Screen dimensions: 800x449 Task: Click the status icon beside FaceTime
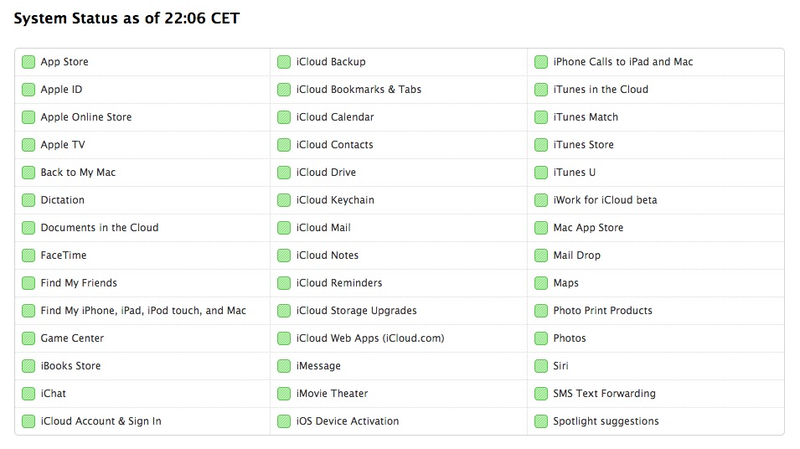[29, 256]
